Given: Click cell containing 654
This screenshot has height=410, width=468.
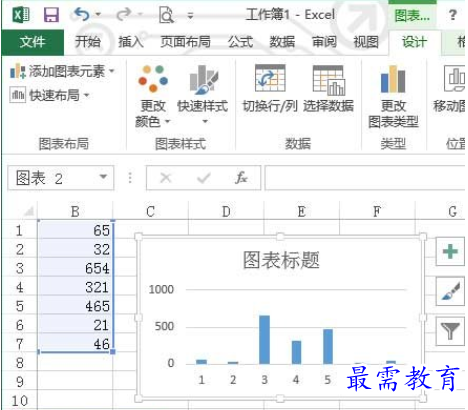Looking at the screenshot, I should tap(76, 268).
